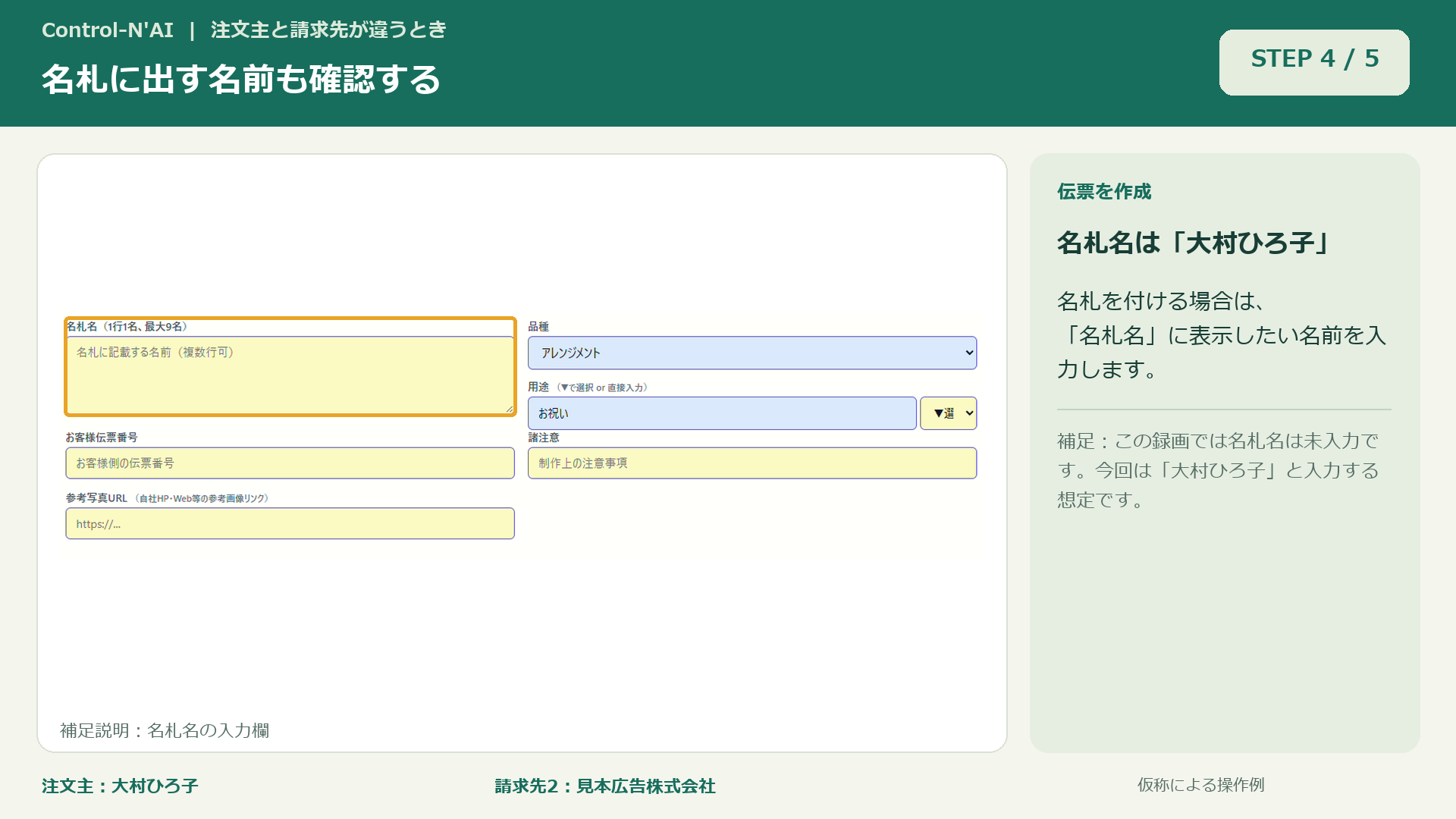The width and height of the screenshot is (1456, 819).
Task: Click the 諸注意 label text
Action: pos(544,438)
